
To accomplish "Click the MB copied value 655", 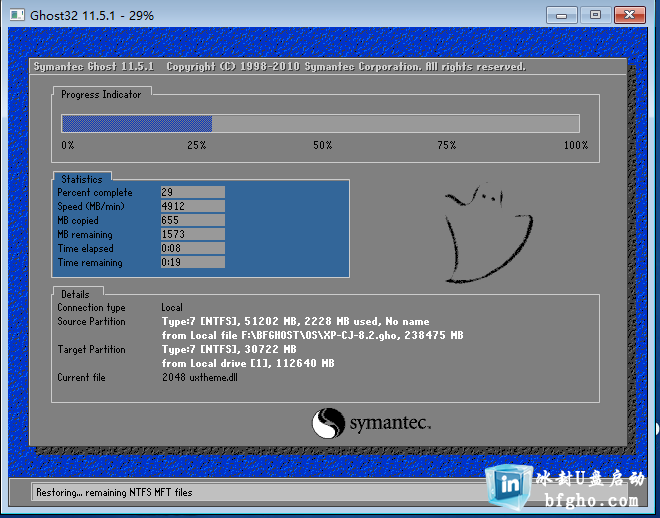I will click(x=192, y=220).
